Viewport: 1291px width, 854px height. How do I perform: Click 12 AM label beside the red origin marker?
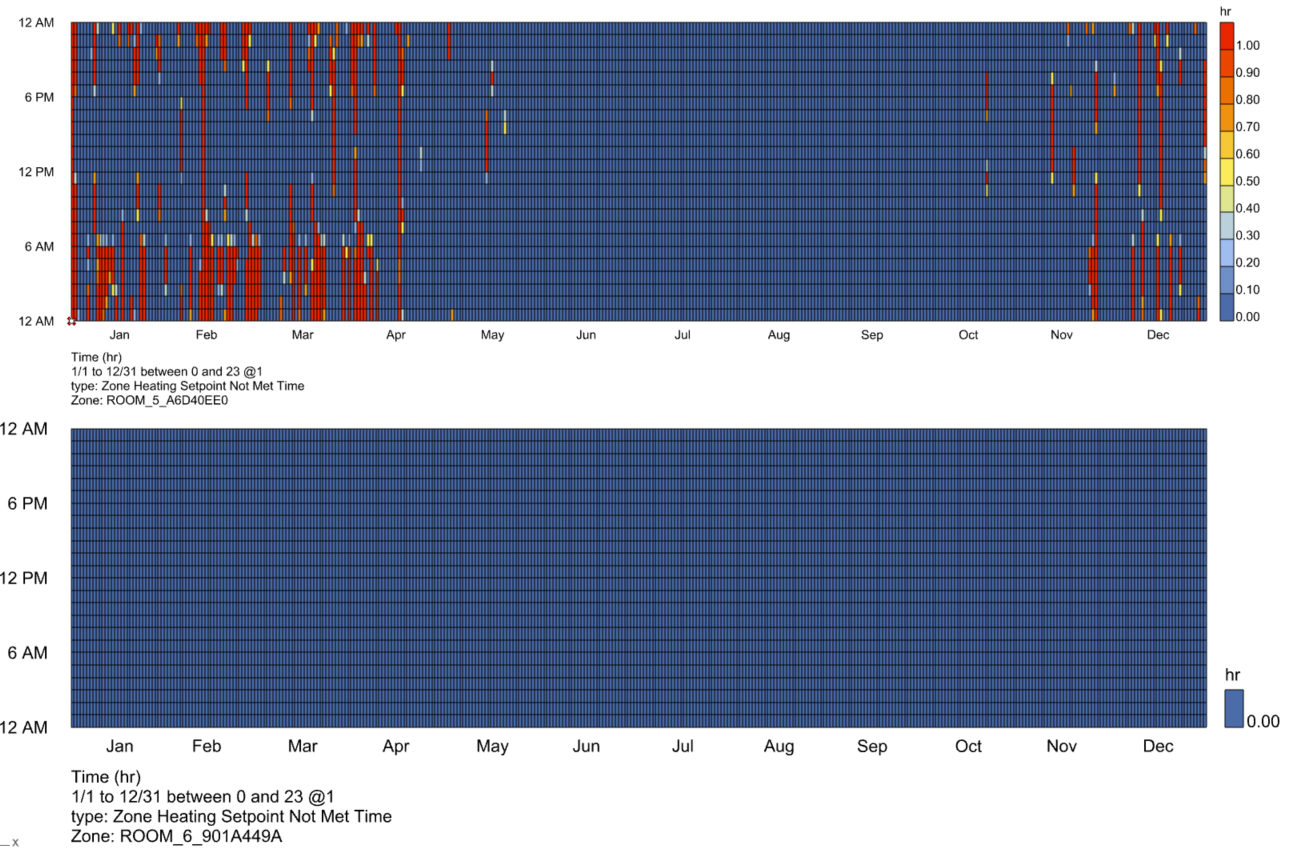[x=38, y=321]
